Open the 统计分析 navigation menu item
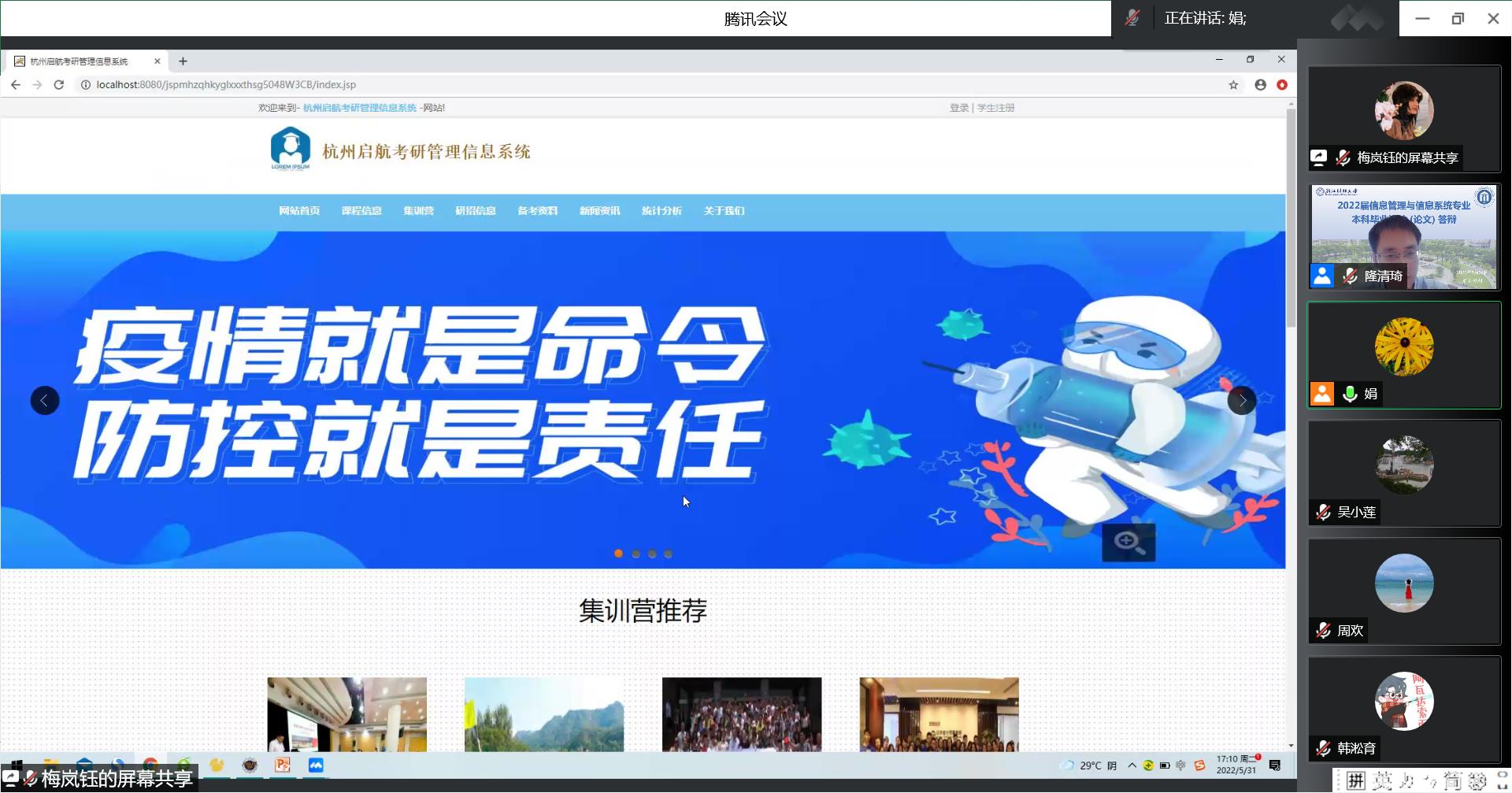 661,211
